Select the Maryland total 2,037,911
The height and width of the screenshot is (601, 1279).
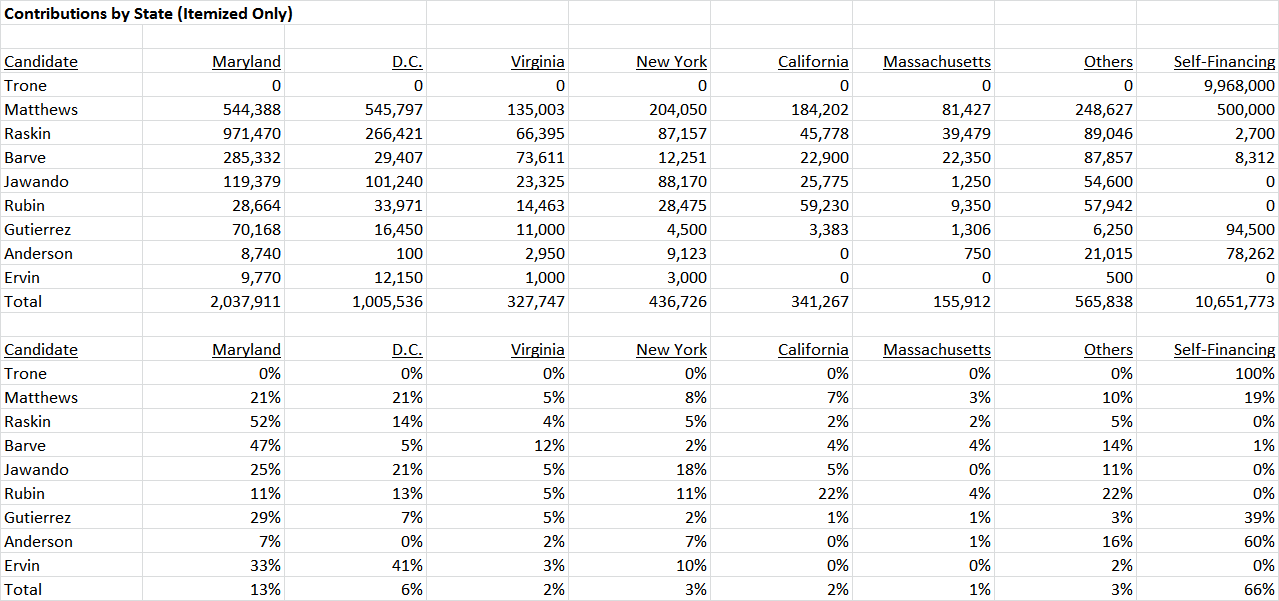pyautogui.click(x=245, y=302)
